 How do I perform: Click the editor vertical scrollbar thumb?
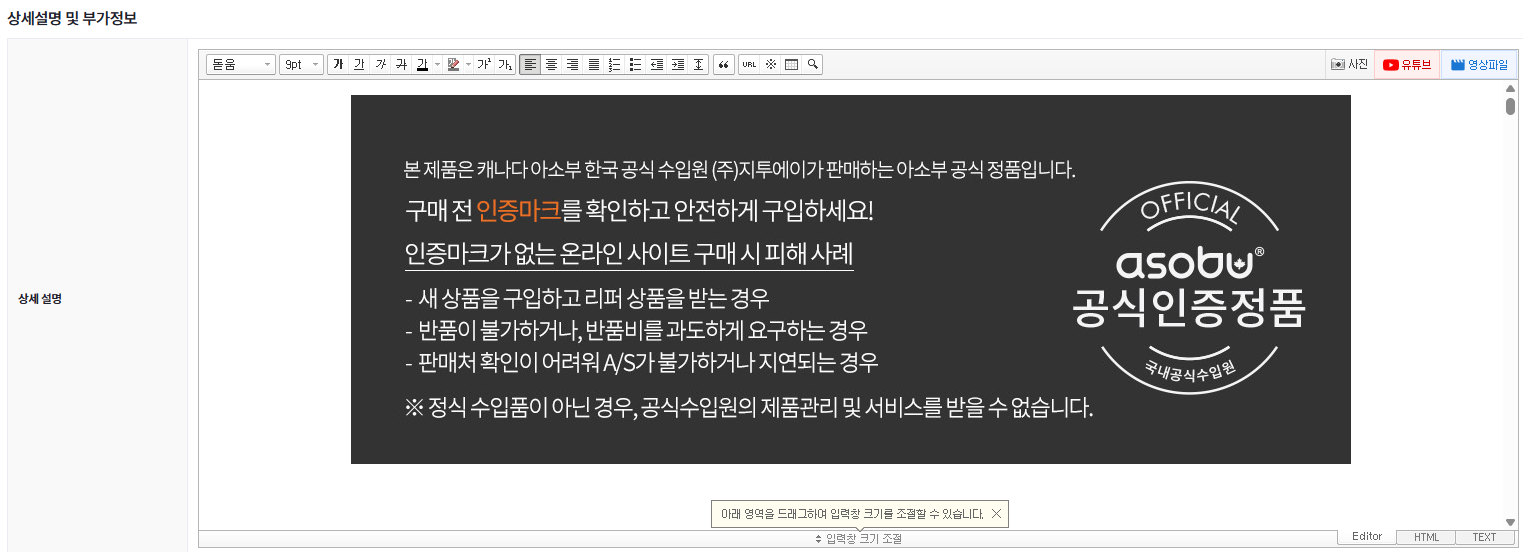point(1510,106)
